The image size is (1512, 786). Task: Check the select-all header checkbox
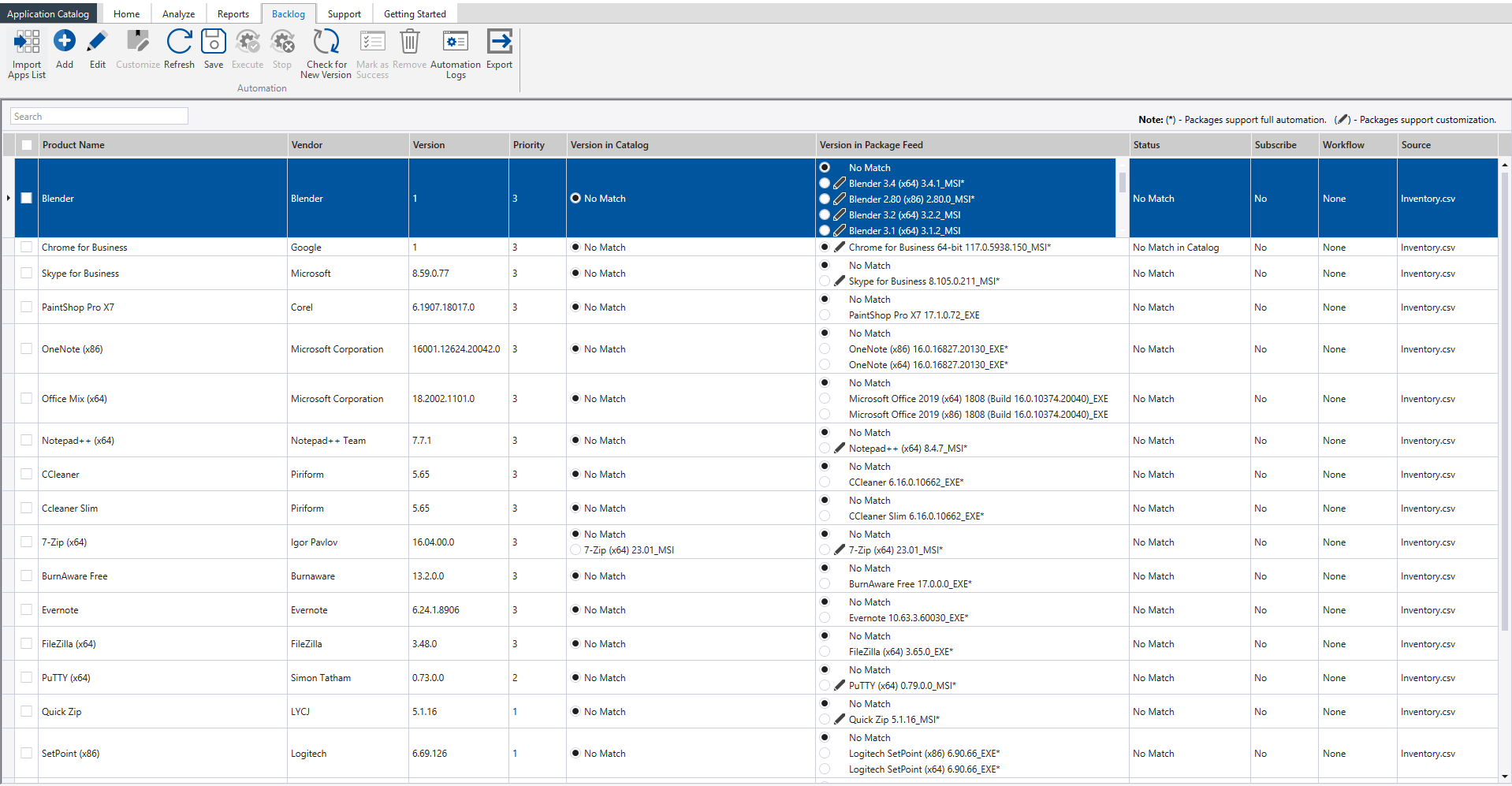[x=27, y=145]
